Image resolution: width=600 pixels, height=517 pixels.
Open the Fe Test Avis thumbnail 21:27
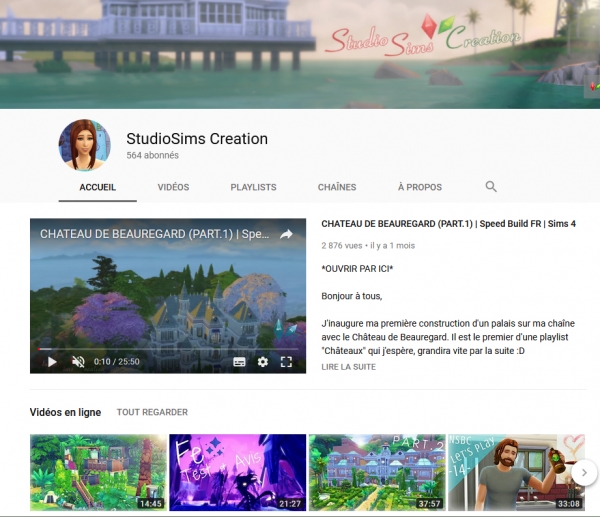tap(238, 472)
